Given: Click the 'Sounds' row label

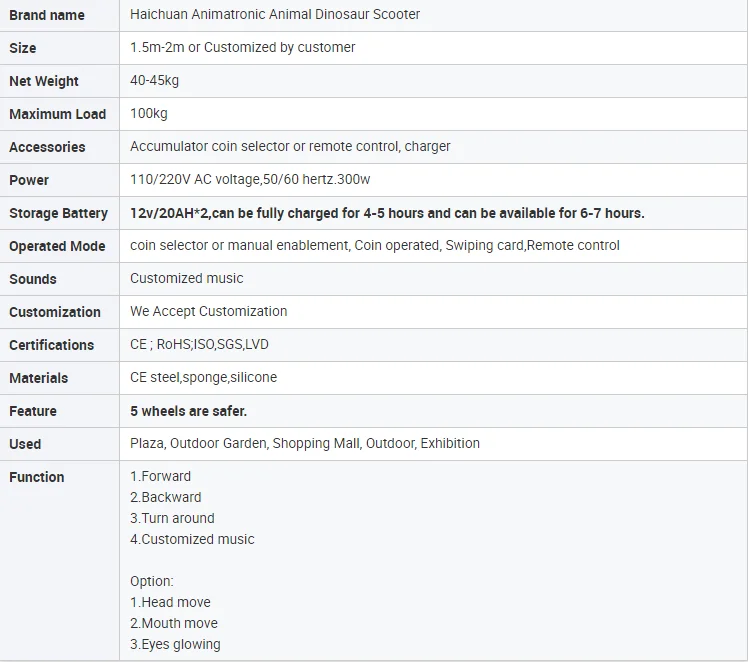Looking at the screenshot, I should 33,279.
